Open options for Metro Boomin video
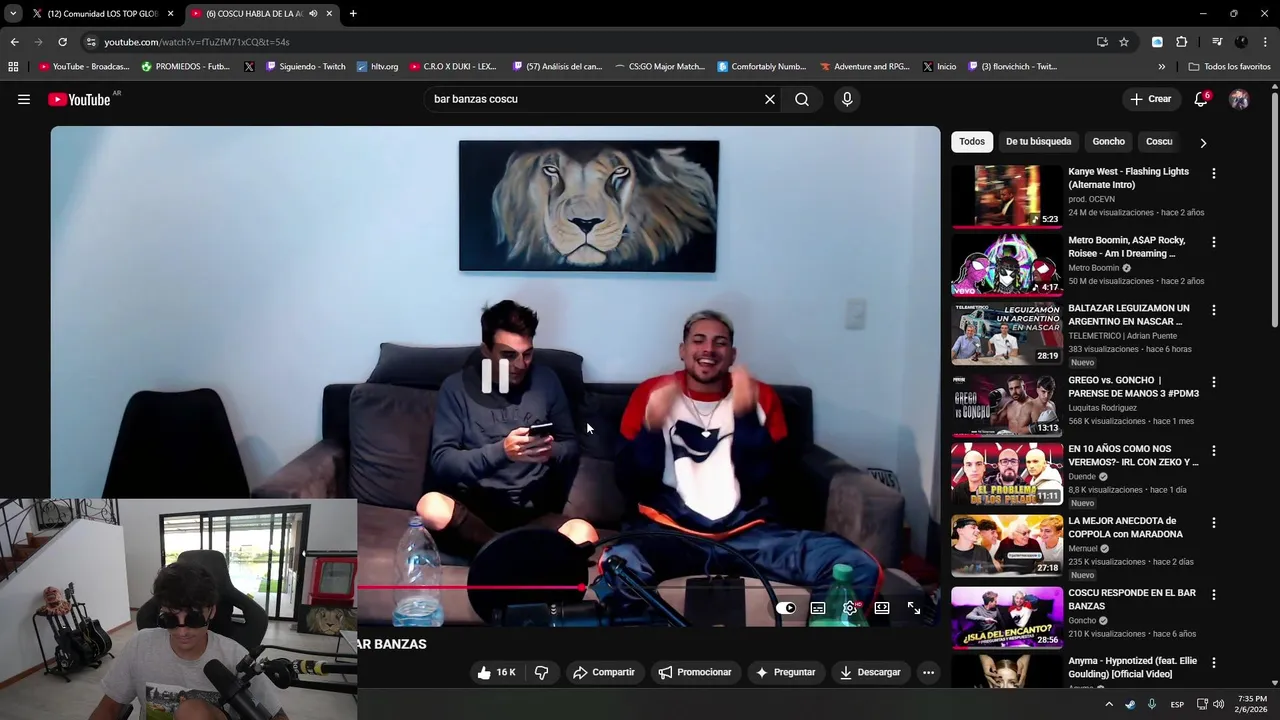The image size is (1280, 720). coord(1214,242)
